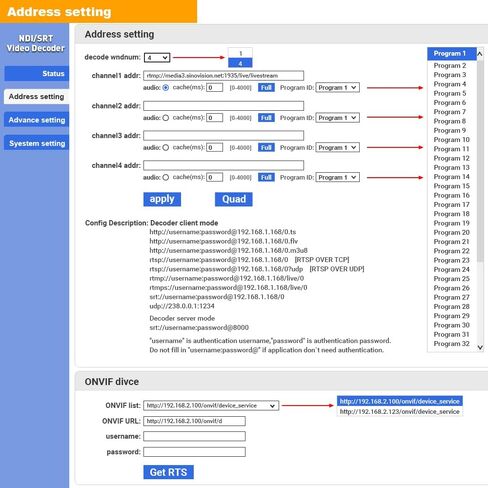Select Program 19 in the program list
This screenshot has height=488, width=488.
(x=452, y=223)
